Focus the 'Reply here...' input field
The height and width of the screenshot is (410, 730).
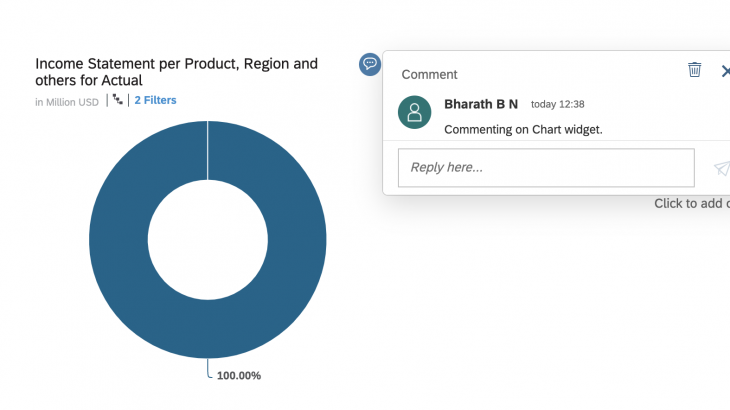click(x=546, y=168)
